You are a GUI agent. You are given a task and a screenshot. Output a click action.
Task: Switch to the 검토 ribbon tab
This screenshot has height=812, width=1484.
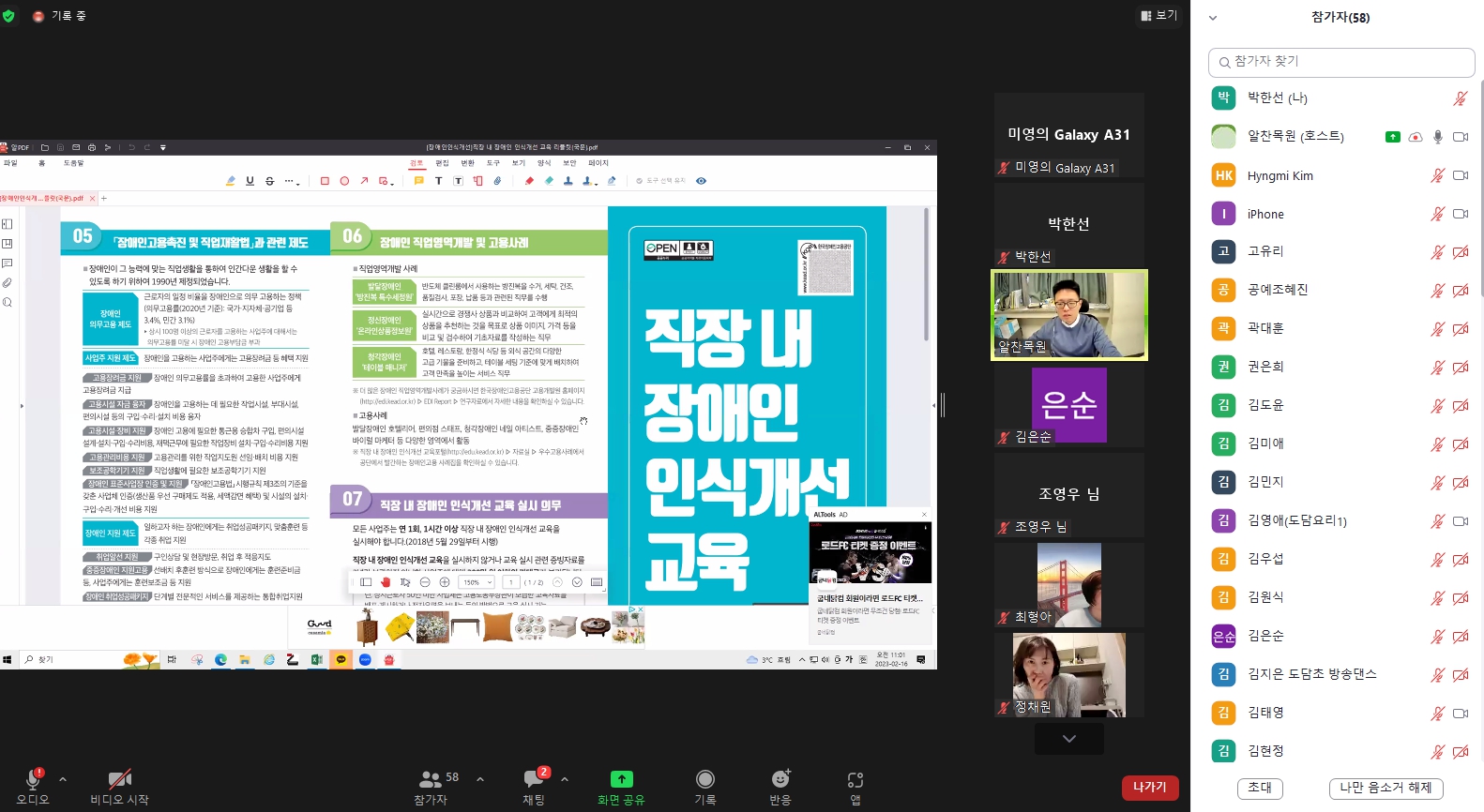point(416,163)
